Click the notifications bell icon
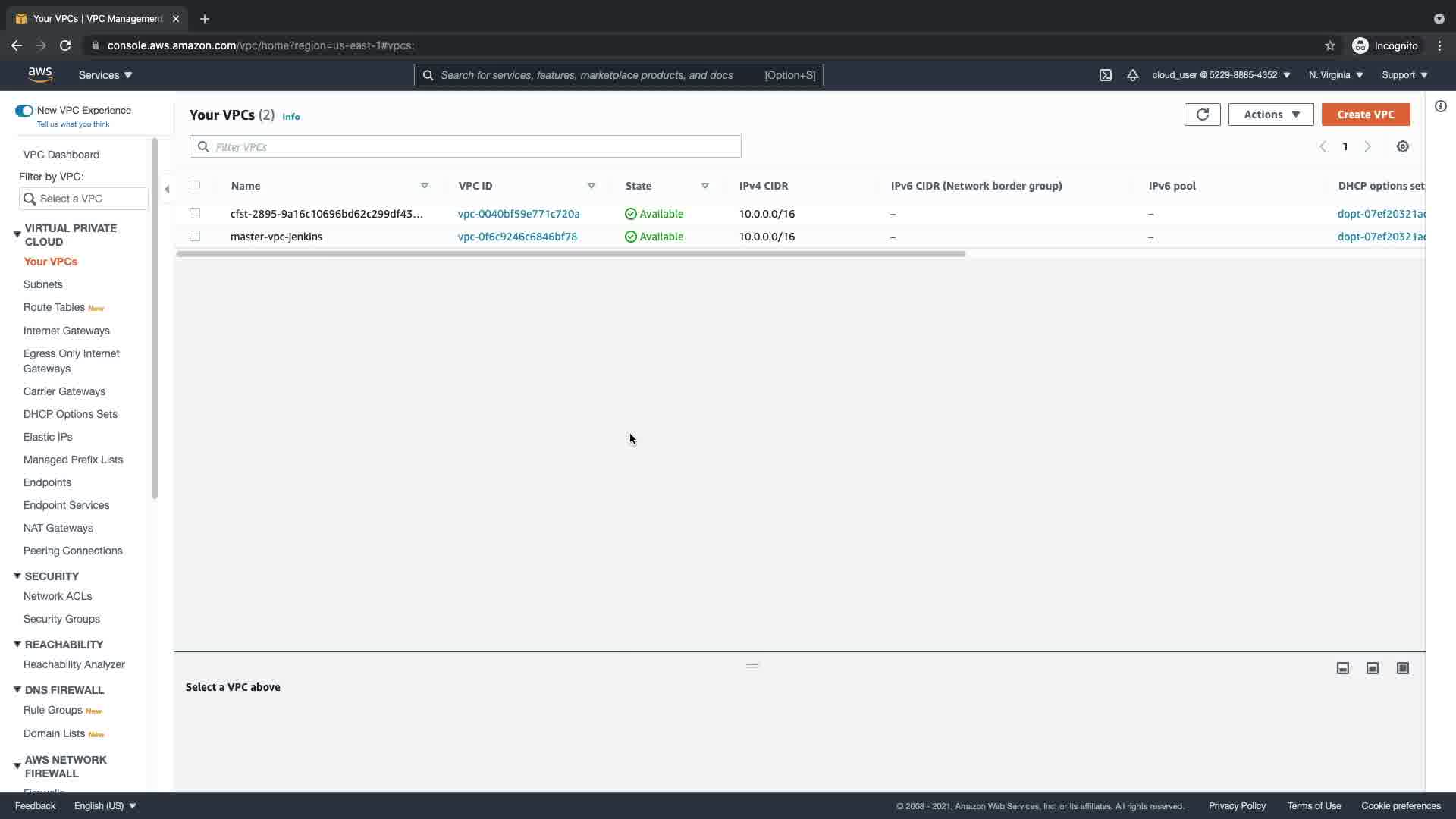 1132,75
